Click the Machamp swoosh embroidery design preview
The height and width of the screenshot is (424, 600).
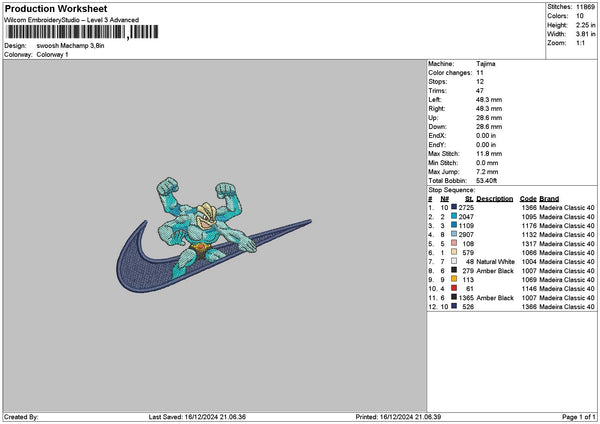tap(214, 235)
